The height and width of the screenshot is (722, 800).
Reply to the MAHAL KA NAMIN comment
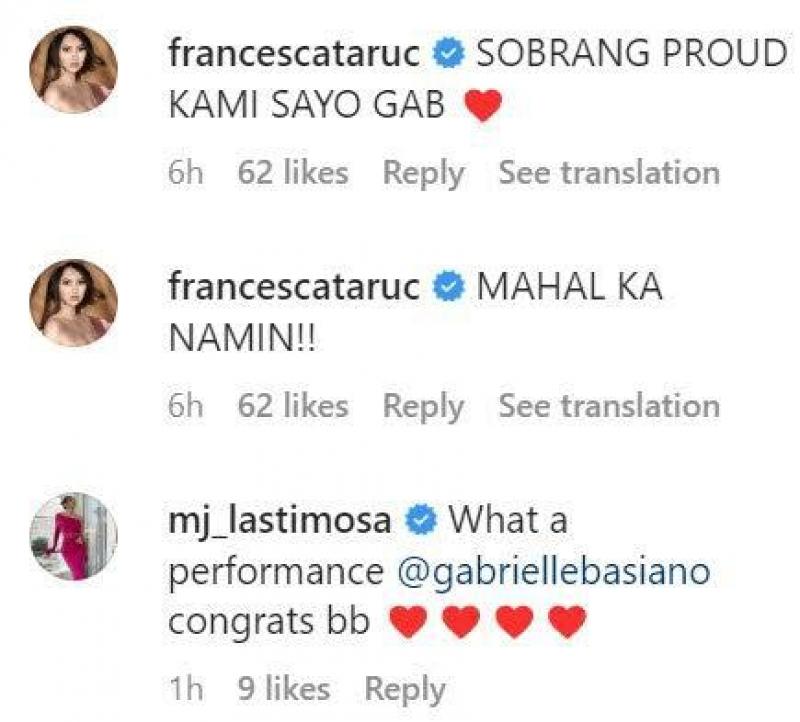[x=424, y=406]
